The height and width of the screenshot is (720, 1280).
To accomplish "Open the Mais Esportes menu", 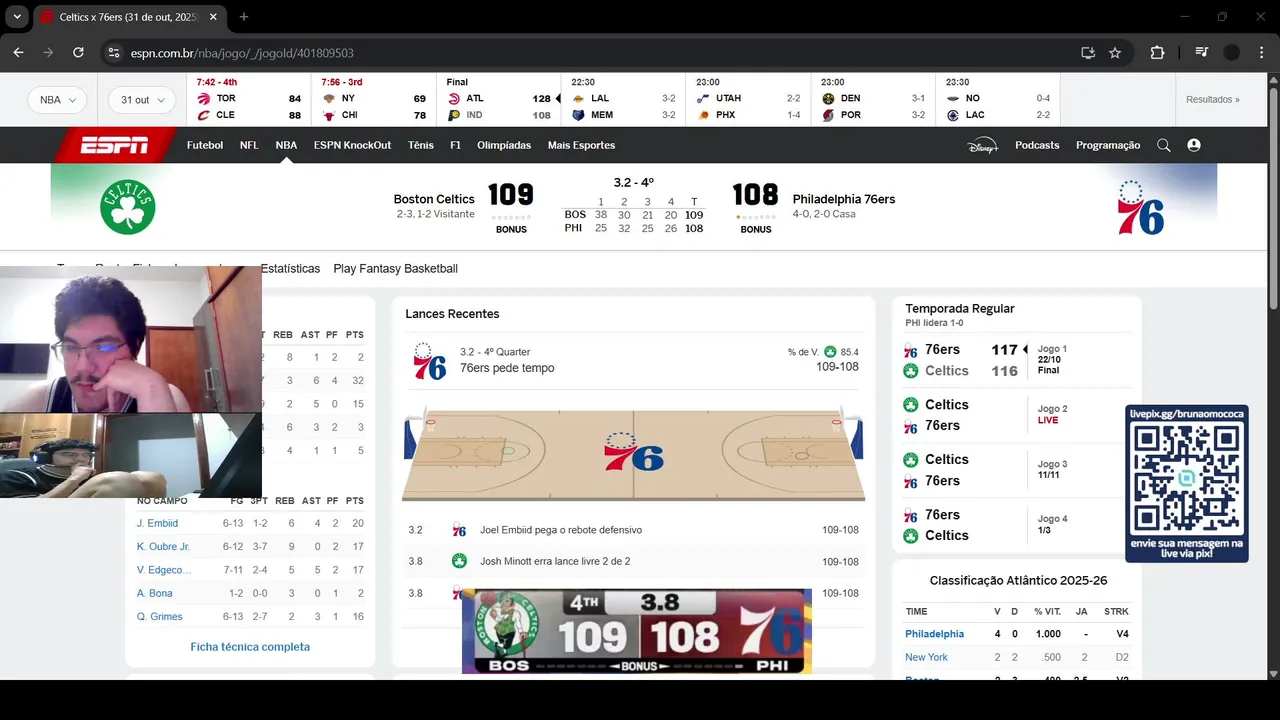I will click(581, 145).
